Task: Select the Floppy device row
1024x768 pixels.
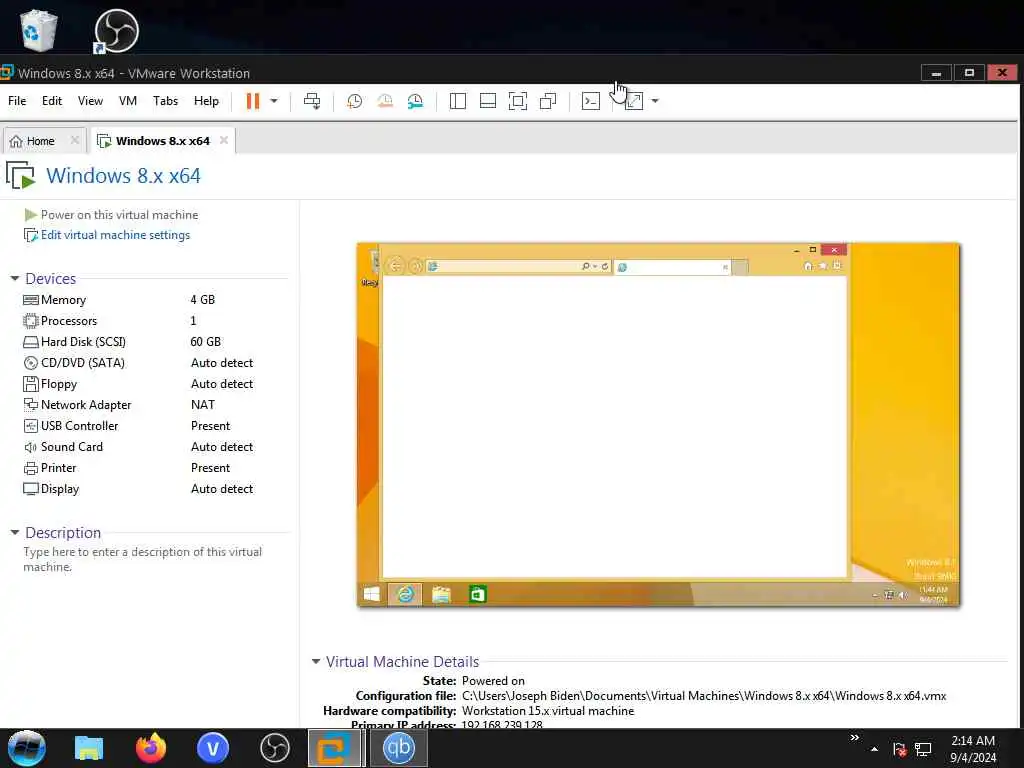Action: pyautogui.click(x=140, y=384)
